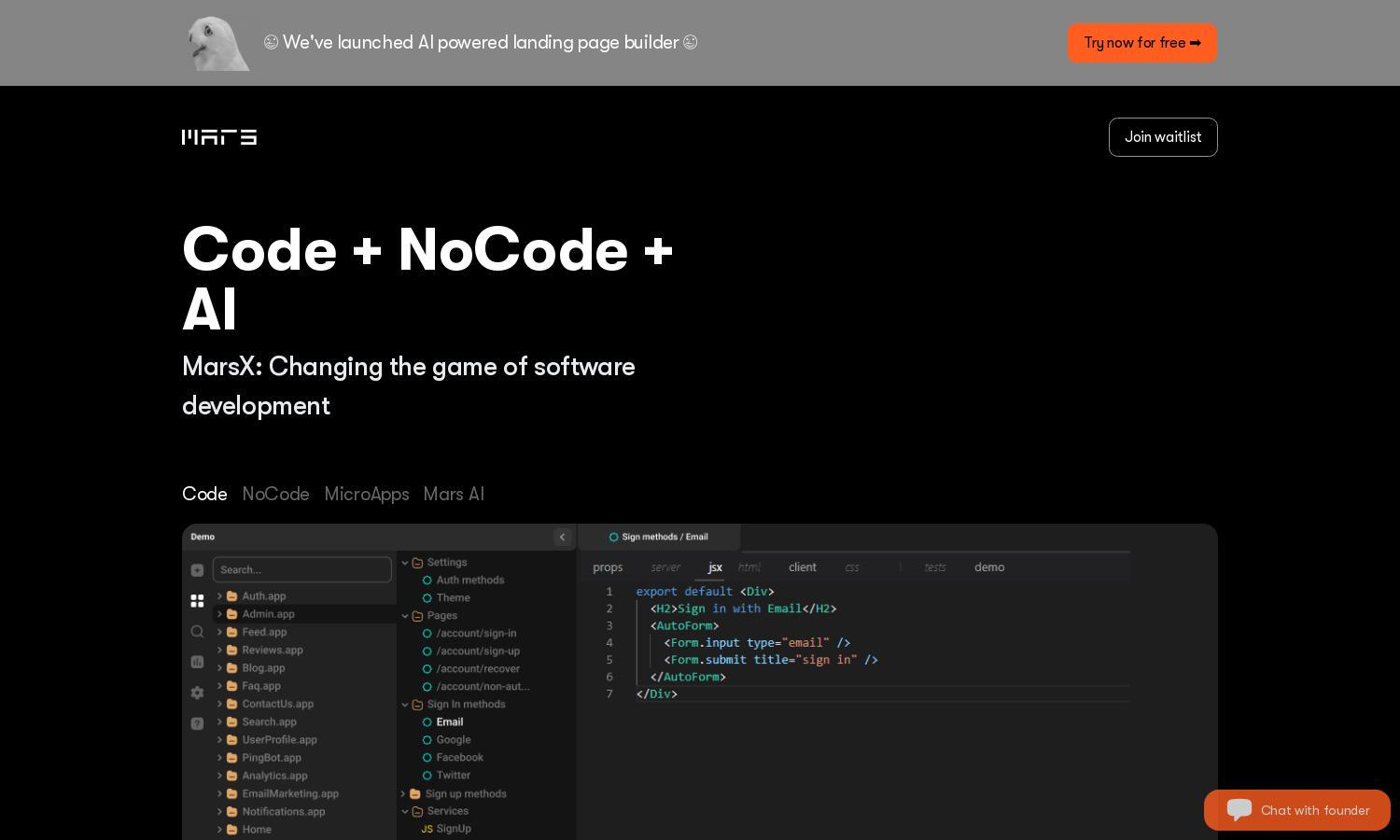Open the demo editor tab
Viewport: 1400px width, 840px height.
click(989, 567)
